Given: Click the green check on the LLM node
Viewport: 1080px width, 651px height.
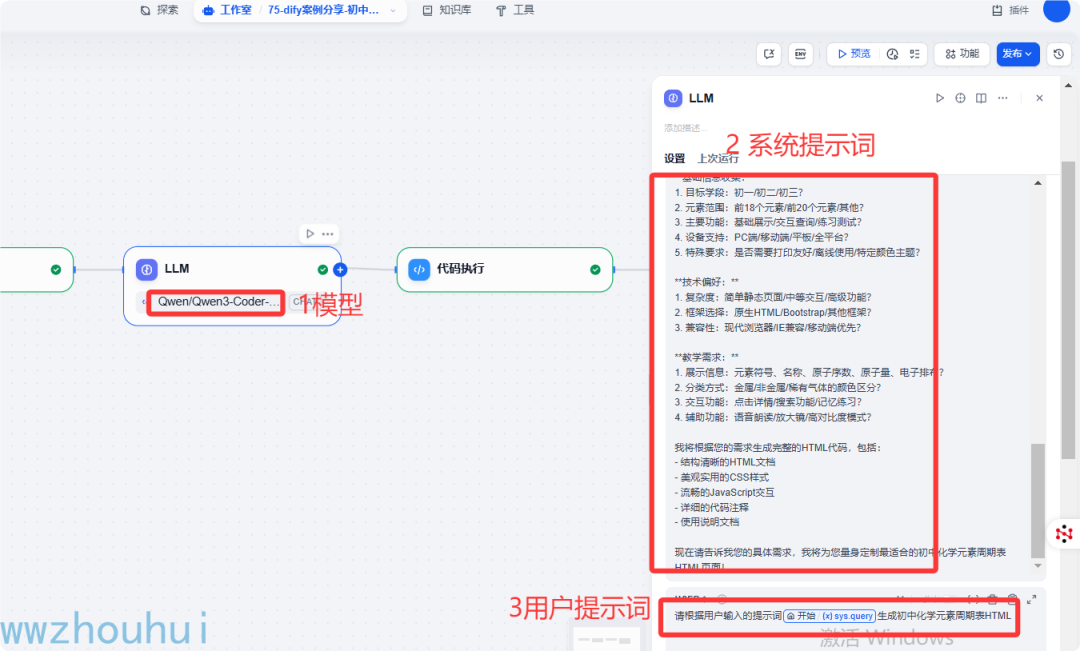Looking at the screenshot, I should pos(322,269).
